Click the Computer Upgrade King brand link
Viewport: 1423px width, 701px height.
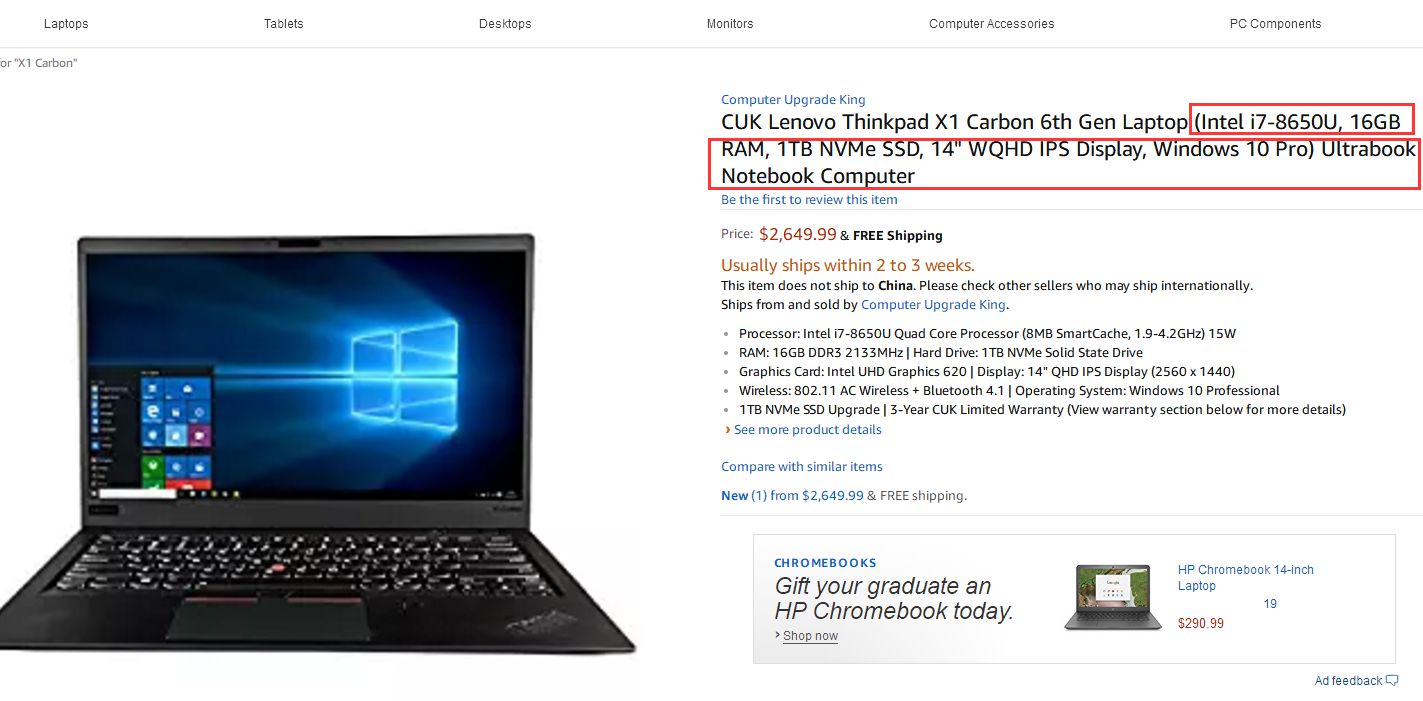coord(793,100)
